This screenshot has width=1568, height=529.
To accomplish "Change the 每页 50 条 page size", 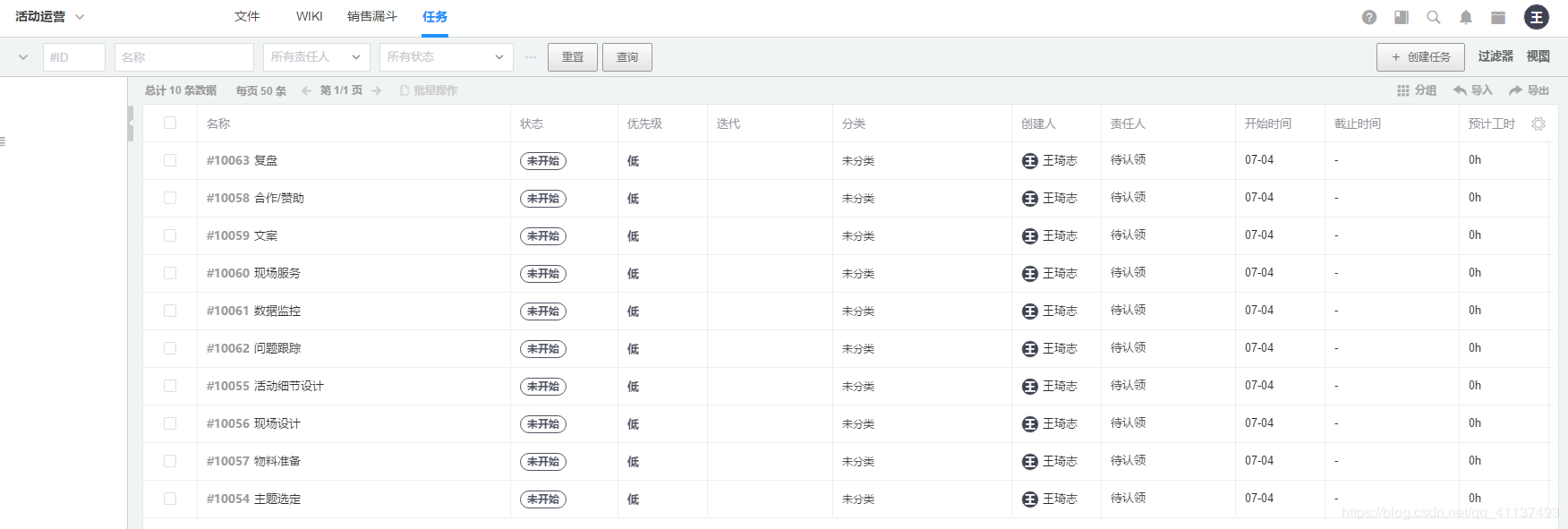I will coord(261,90).
